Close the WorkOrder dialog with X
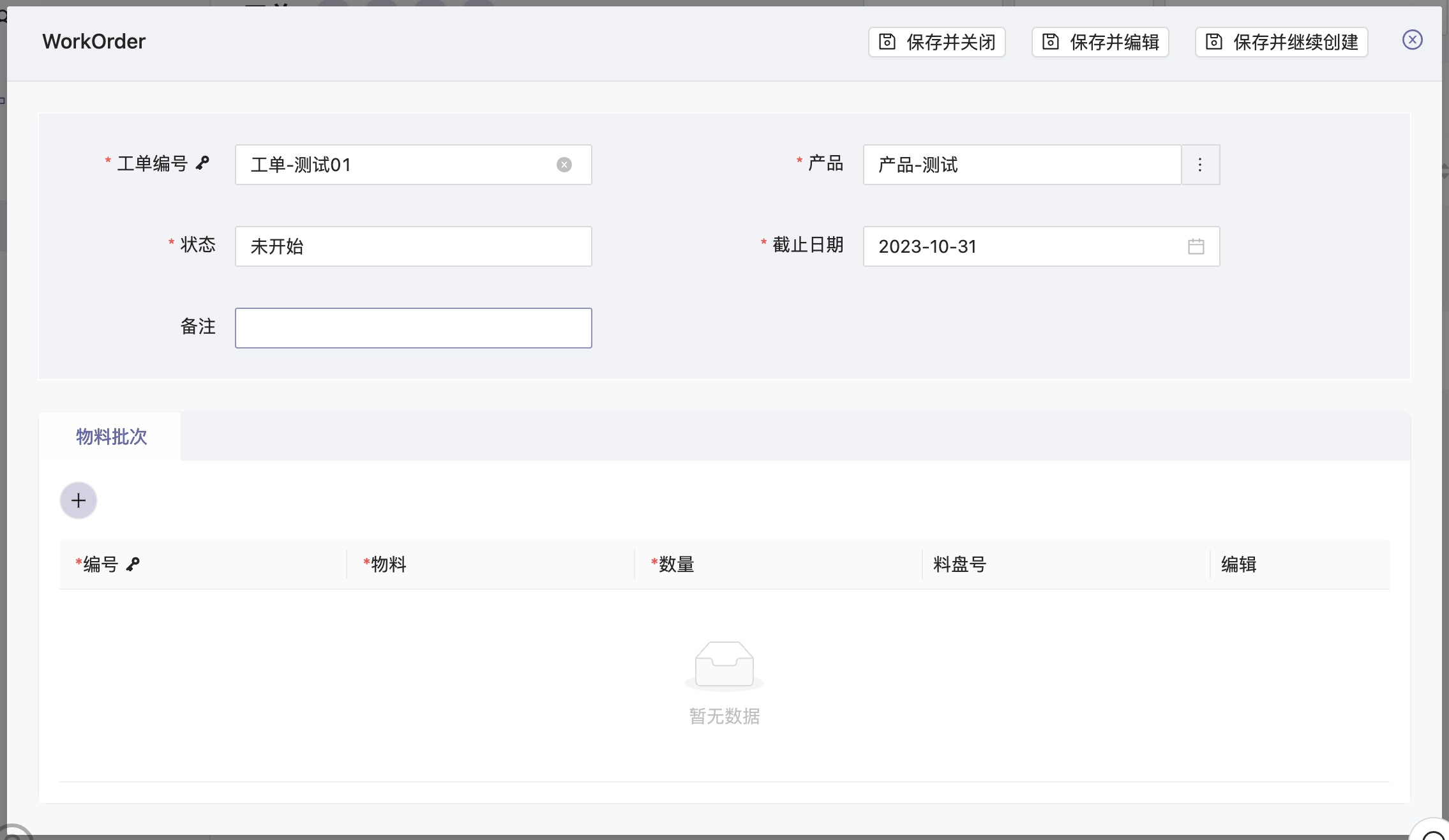 point(1412,40)
